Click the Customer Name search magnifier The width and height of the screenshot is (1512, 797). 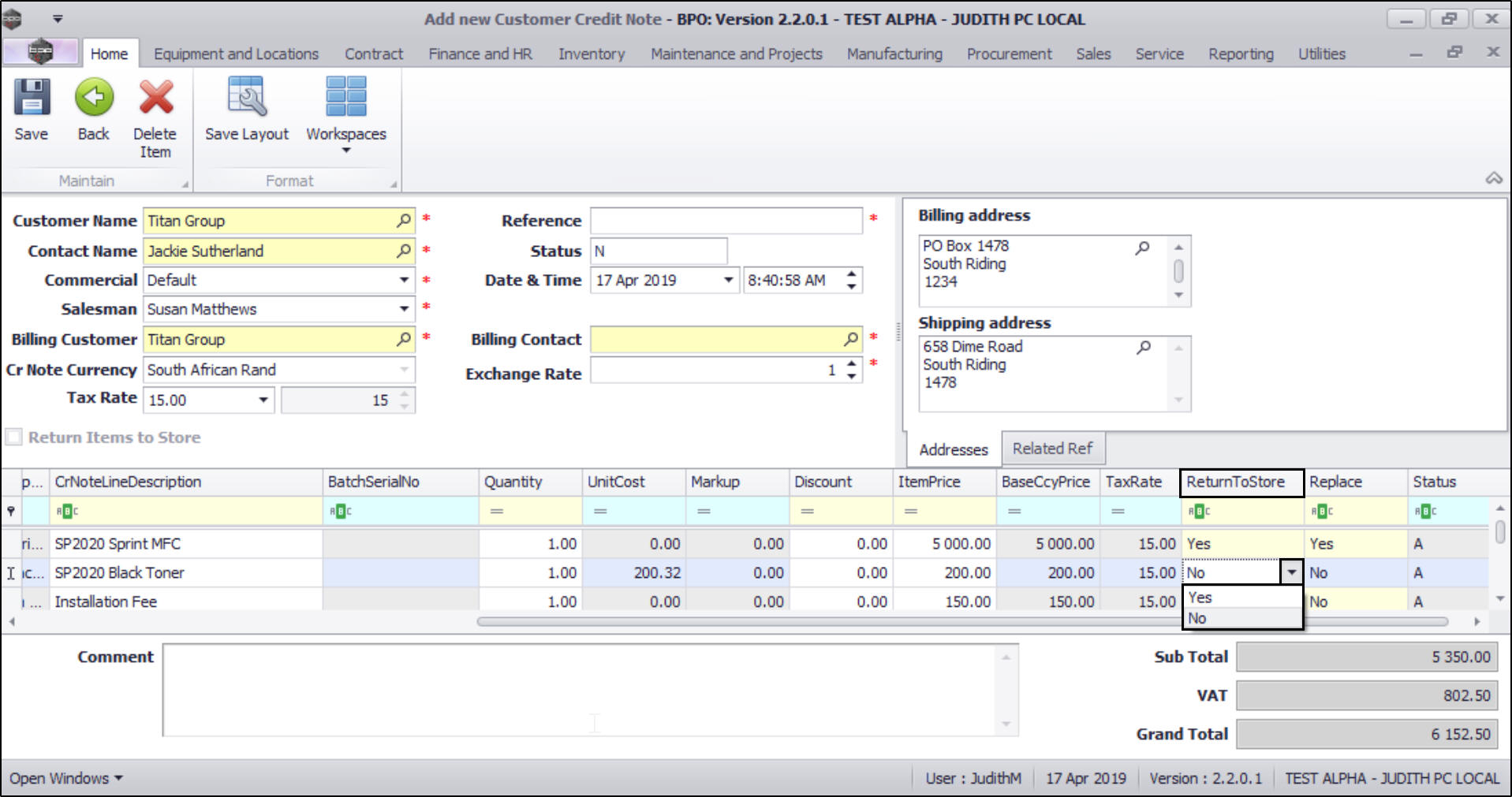click(403, 221)
